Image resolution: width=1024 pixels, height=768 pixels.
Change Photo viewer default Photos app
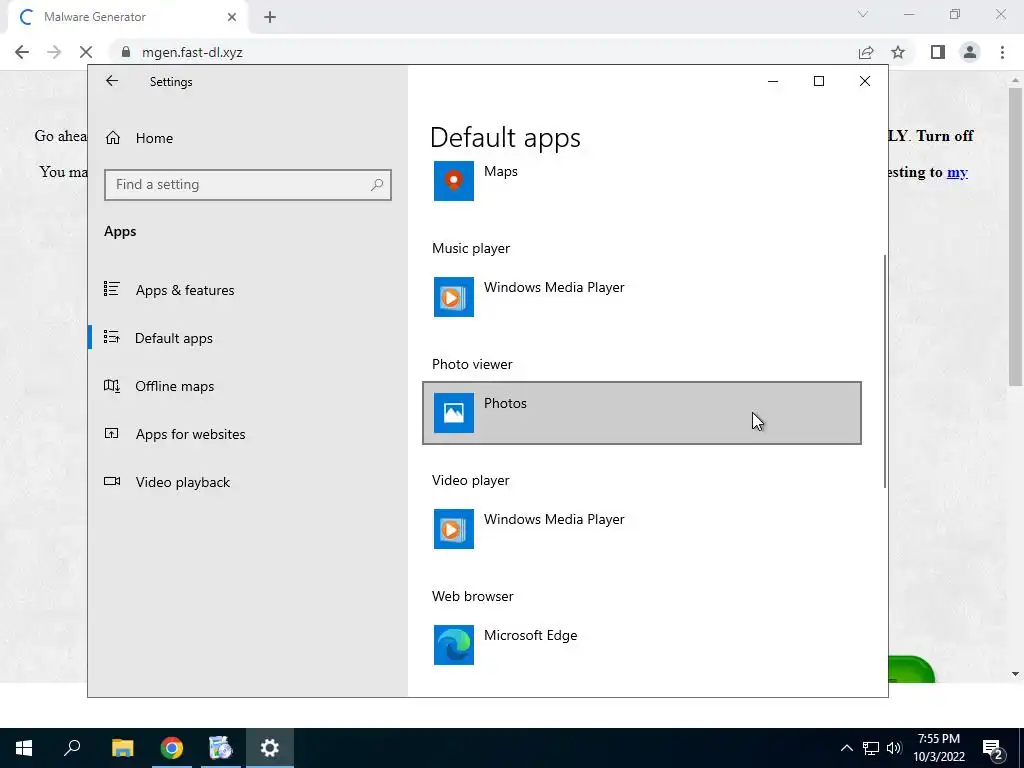coord(641,413)
